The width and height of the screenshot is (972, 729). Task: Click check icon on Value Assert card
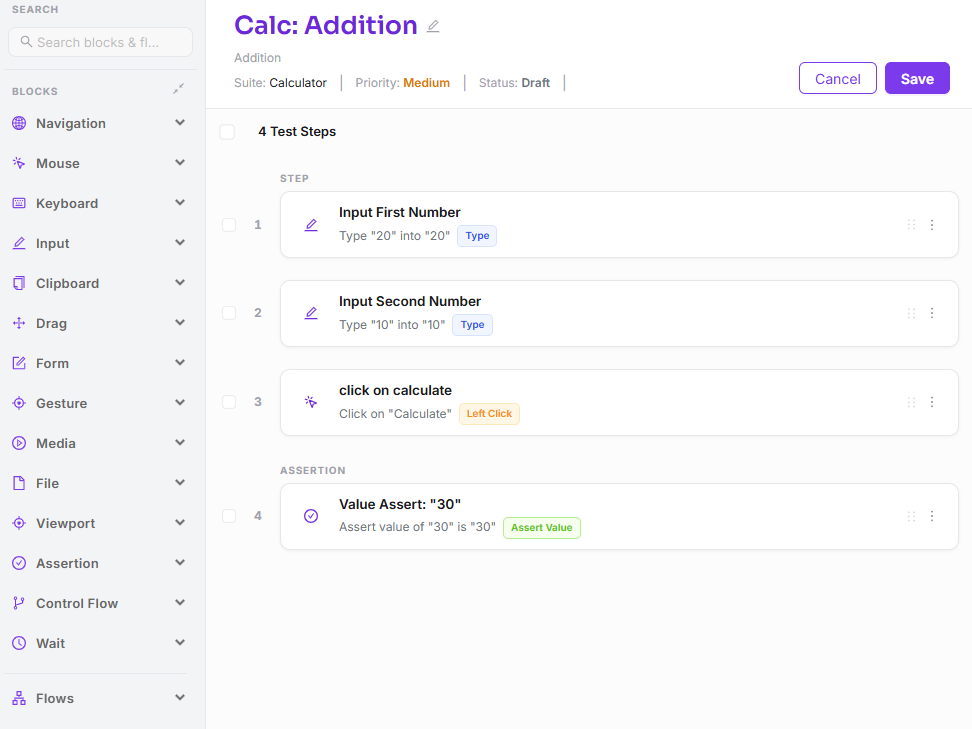tap(311, 516)
